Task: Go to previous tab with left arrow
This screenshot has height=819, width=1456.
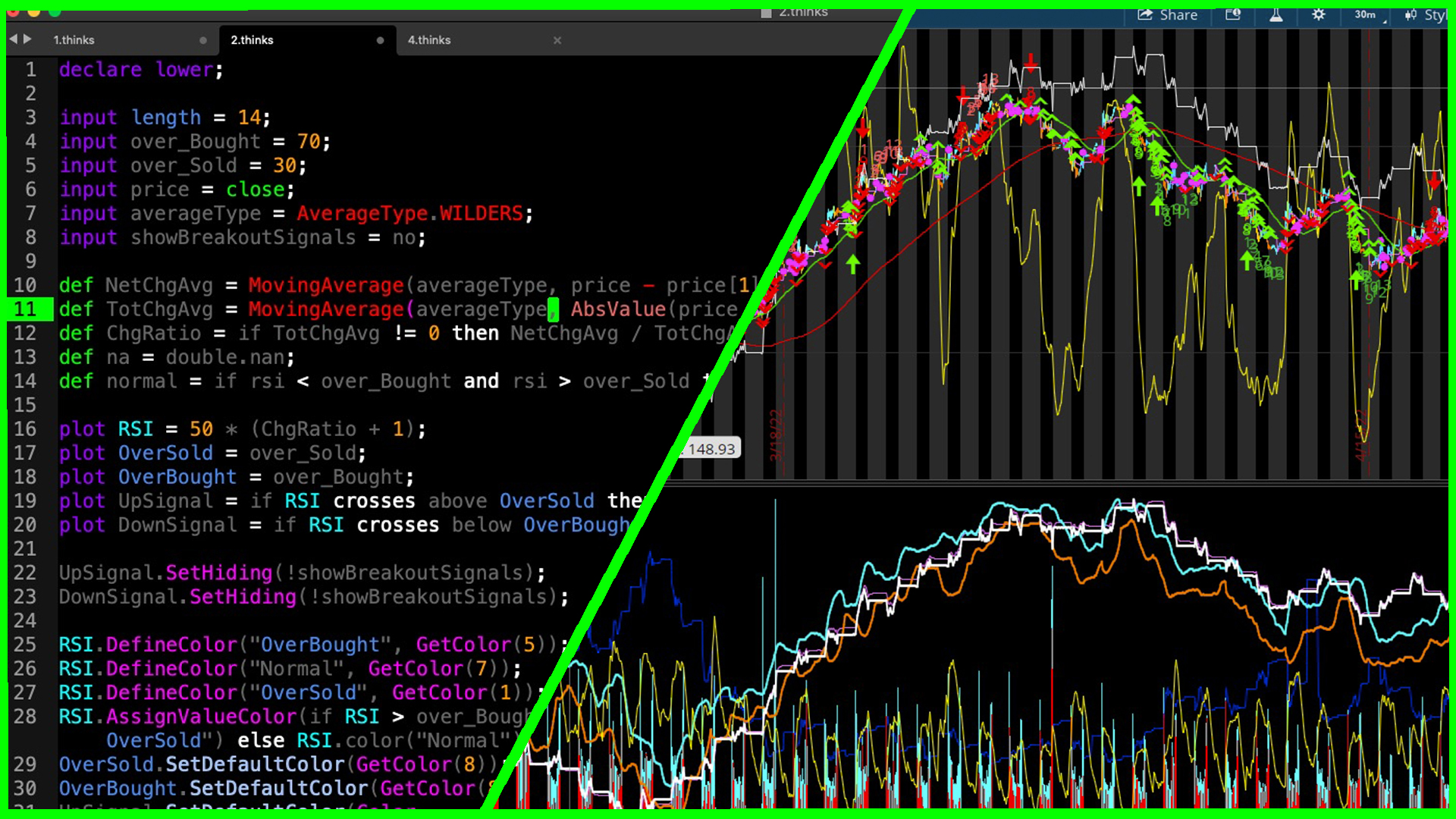Action: [x=13, y=39]
